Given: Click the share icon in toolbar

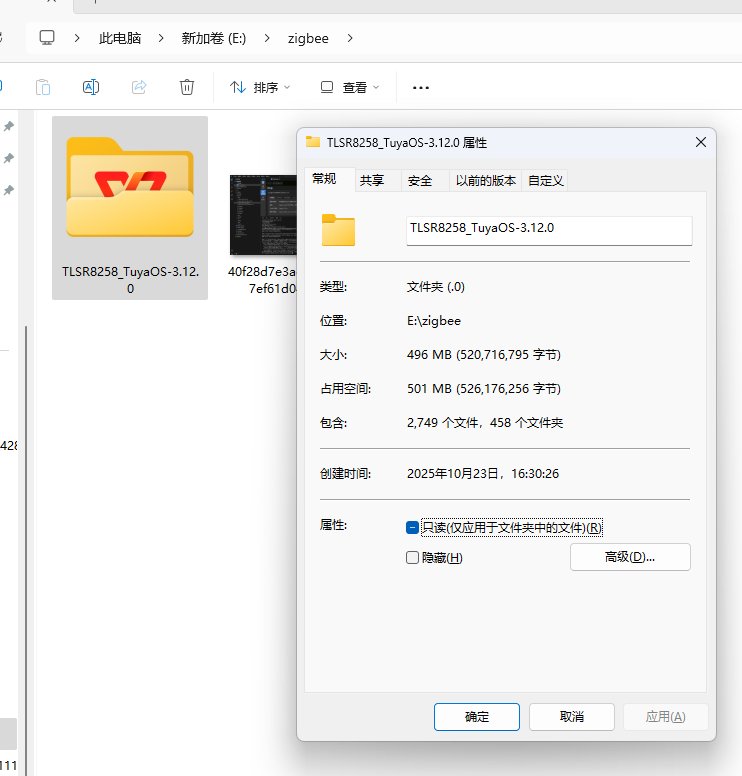Looking at the screenshot, I should point(139,87).
